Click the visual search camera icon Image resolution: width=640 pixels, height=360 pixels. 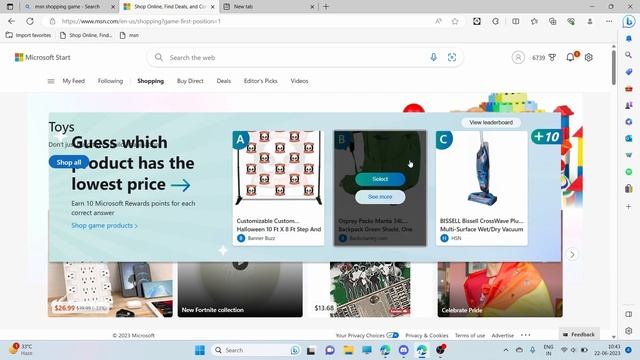pos(452,58)
